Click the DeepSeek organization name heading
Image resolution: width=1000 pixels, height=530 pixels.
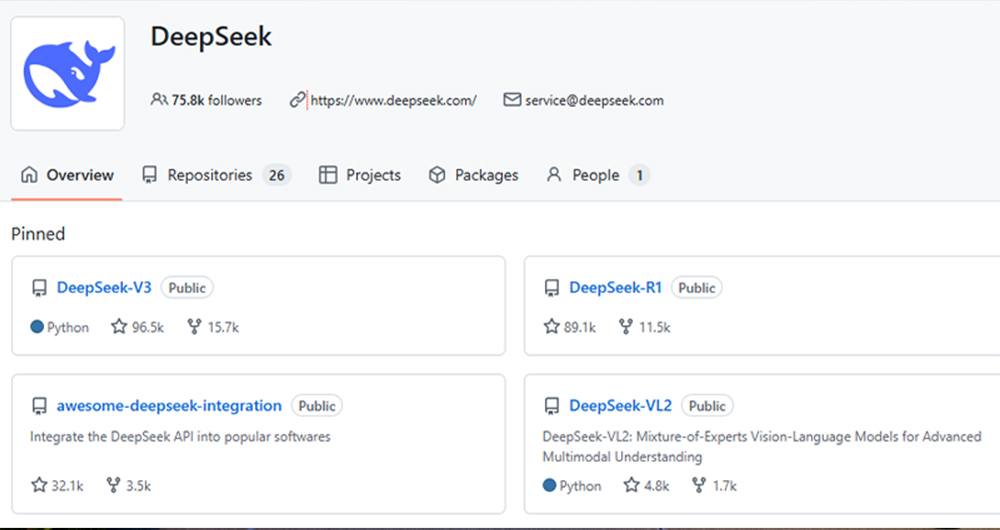[211, 36]
